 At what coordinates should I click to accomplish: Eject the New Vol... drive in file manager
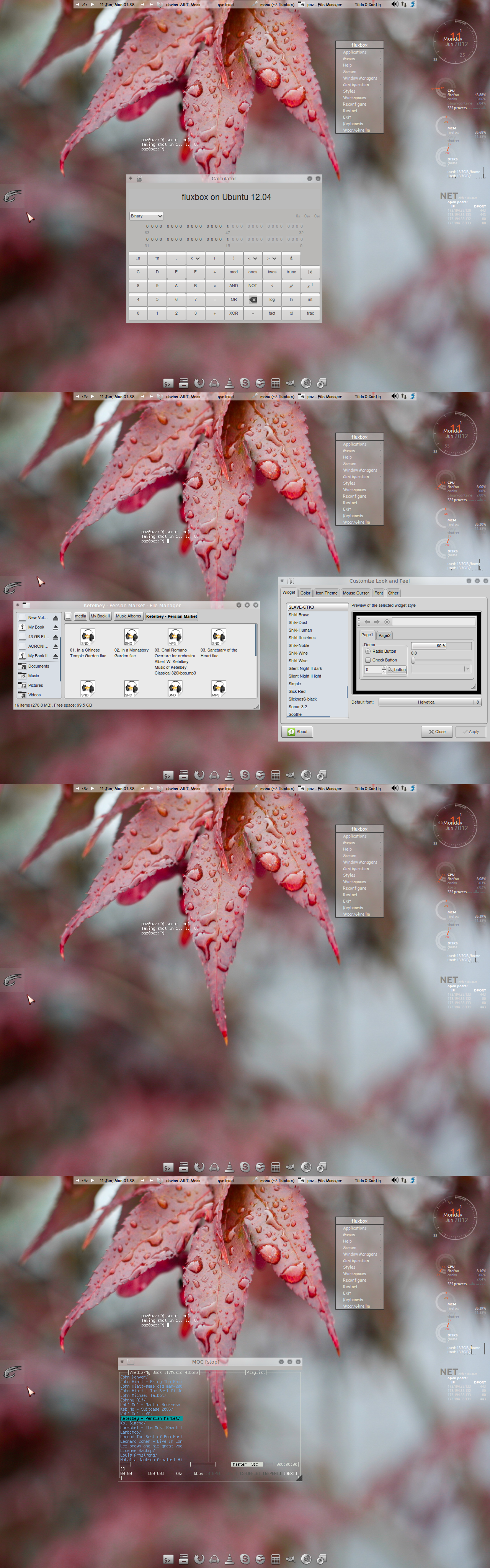[x=56, y=618]
